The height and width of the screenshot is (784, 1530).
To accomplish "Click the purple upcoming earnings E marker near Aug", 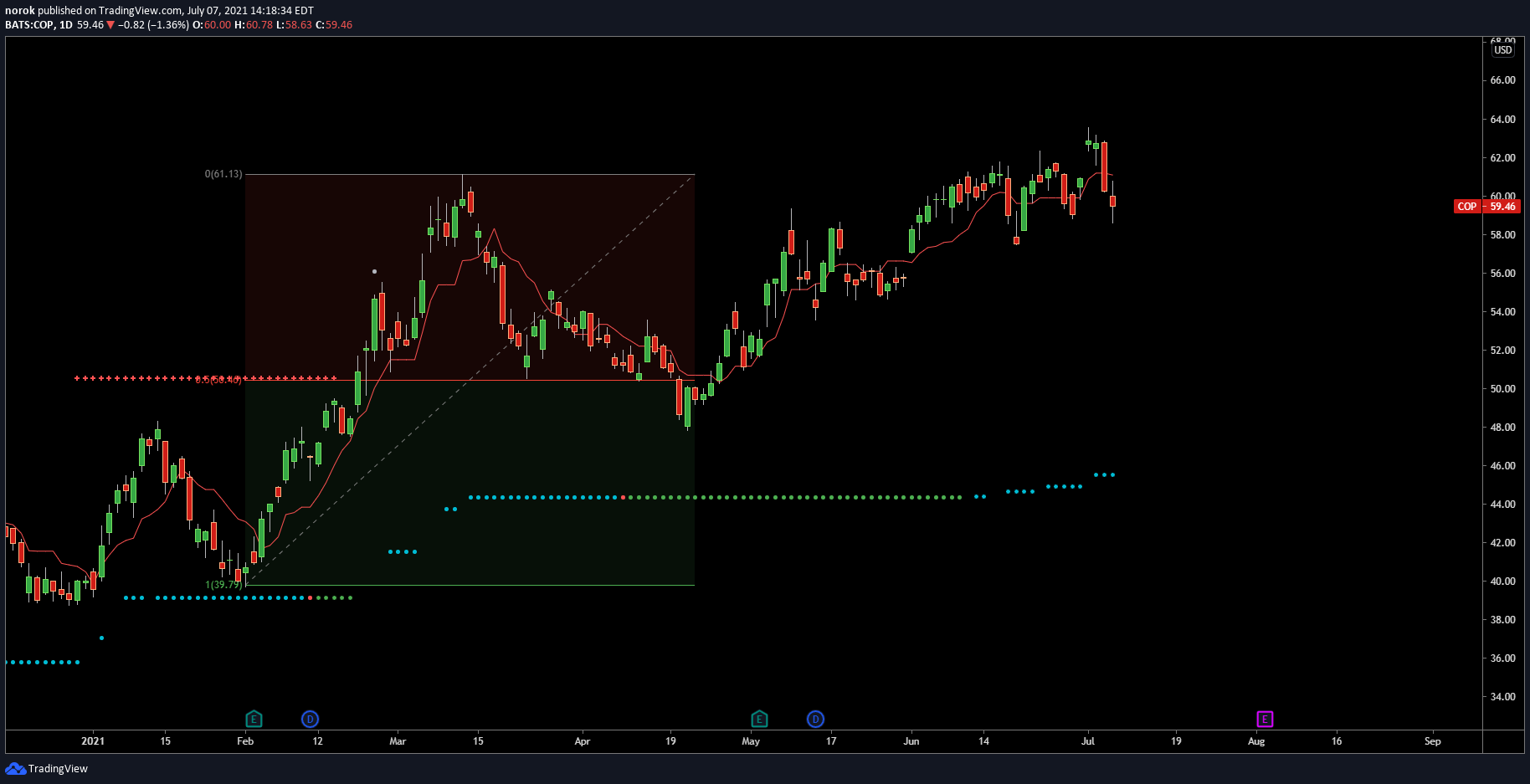I will pyautogui.click(x=1265, y=719).
